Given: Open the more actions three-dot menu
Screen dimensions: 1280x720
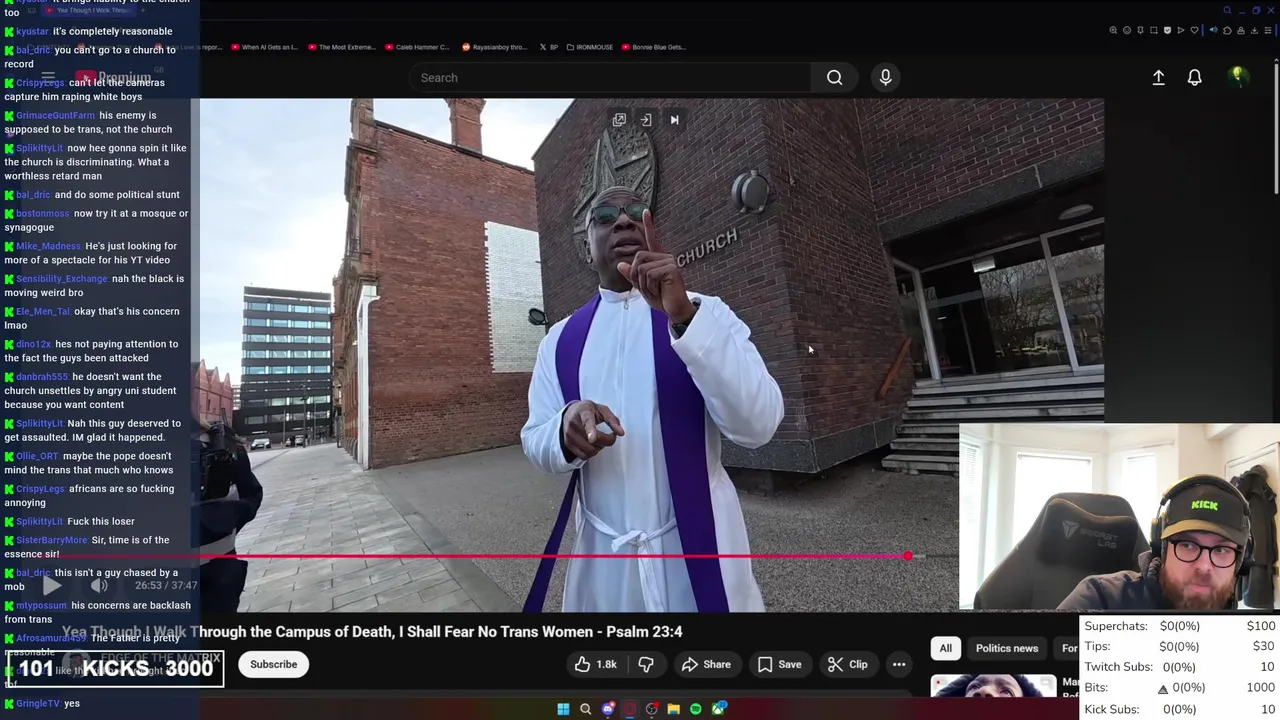Looking at the screenshot, I should (x=899, y=664).
